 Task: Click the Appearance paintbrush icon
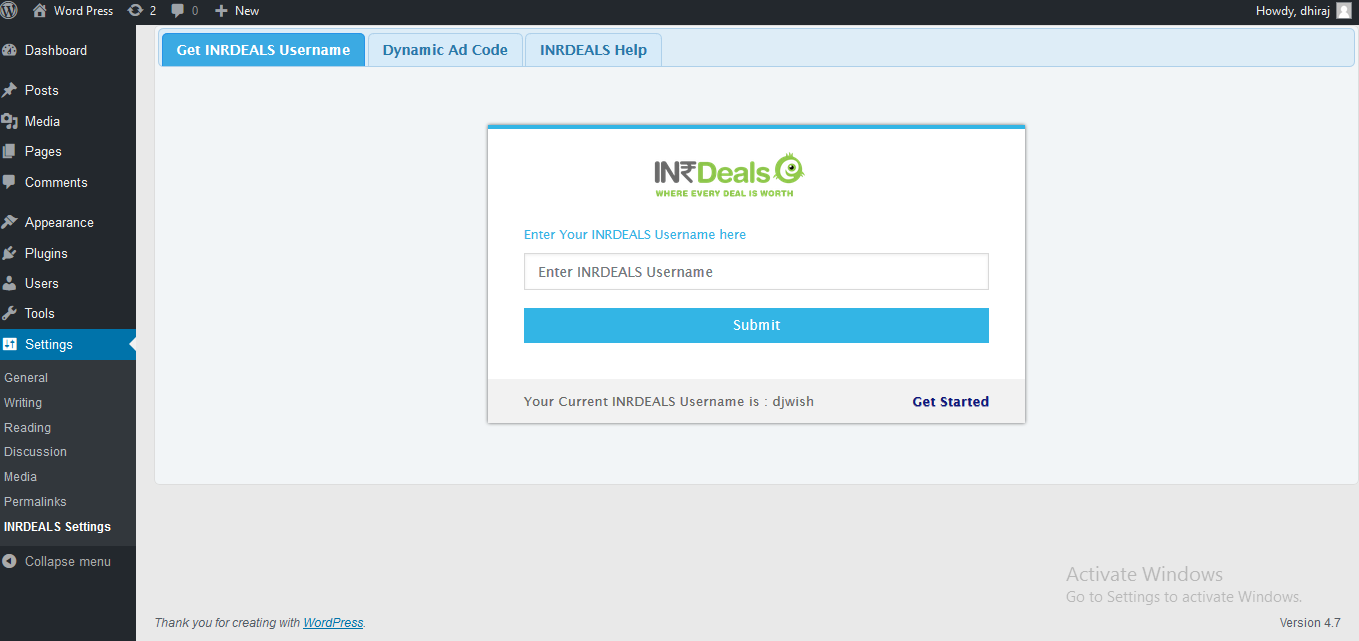(x=9, y=222)
